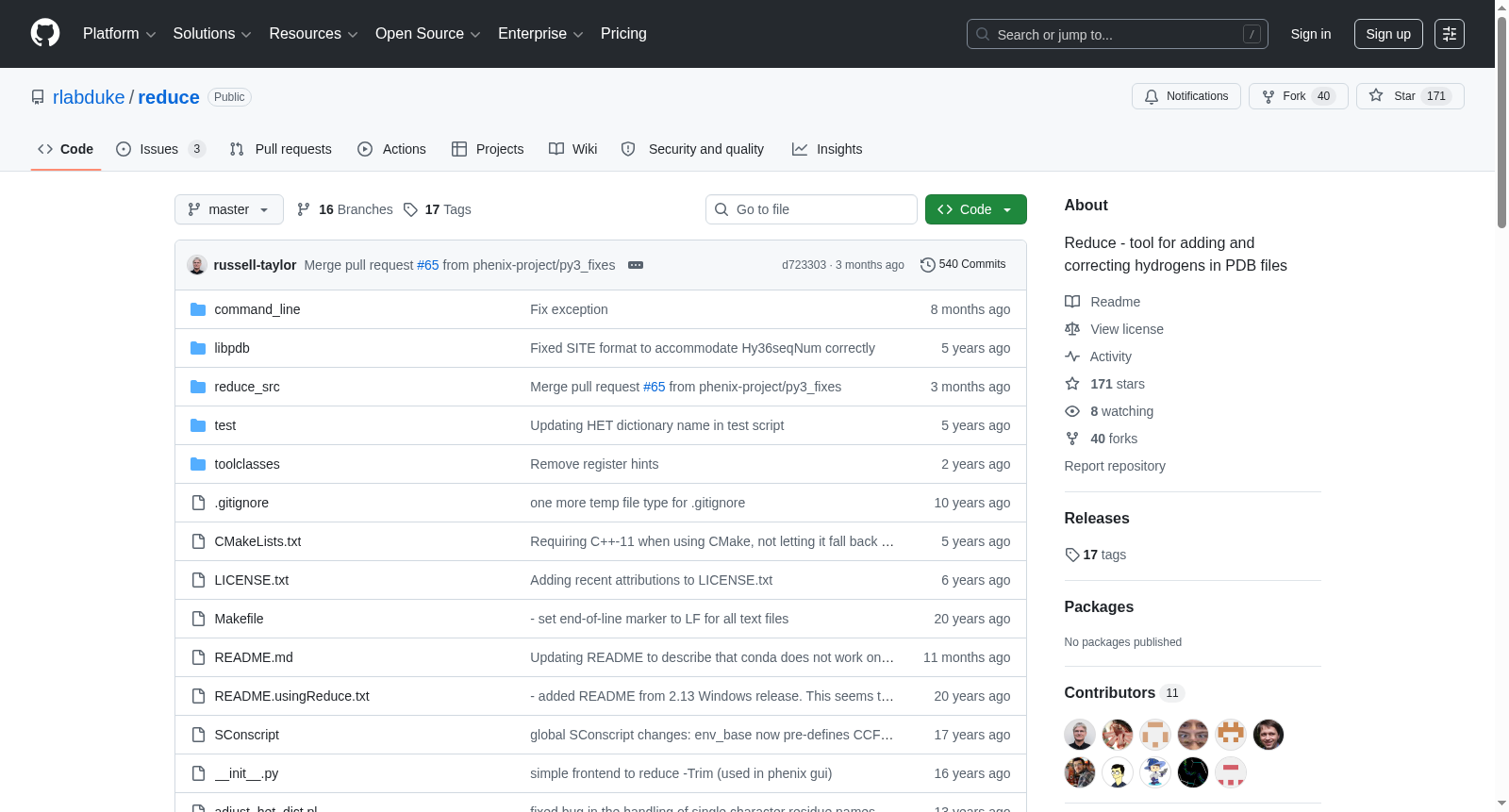This screenshot has width=1509, height=812.
Task: Click the star icon beside 171 stars
Action: (1072, 384)
